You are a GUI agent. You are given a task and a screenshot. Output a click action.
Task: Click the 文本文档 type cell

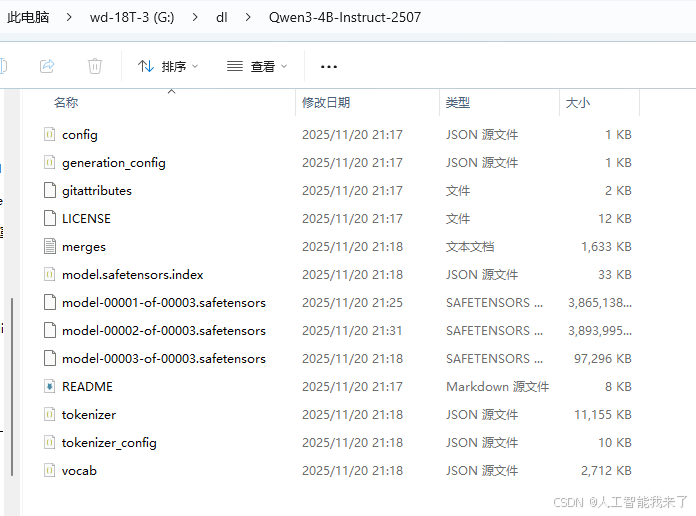click(470, 246)
